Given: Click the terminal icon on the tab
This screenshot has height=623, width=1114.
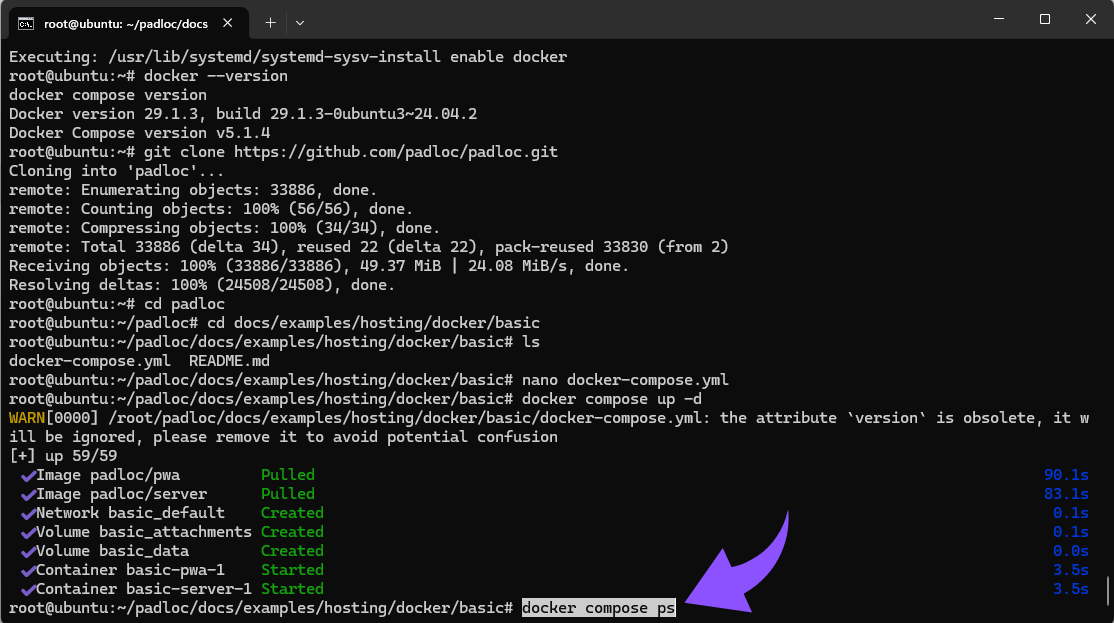Looking at the screenshot, I should tap(26, 24).
